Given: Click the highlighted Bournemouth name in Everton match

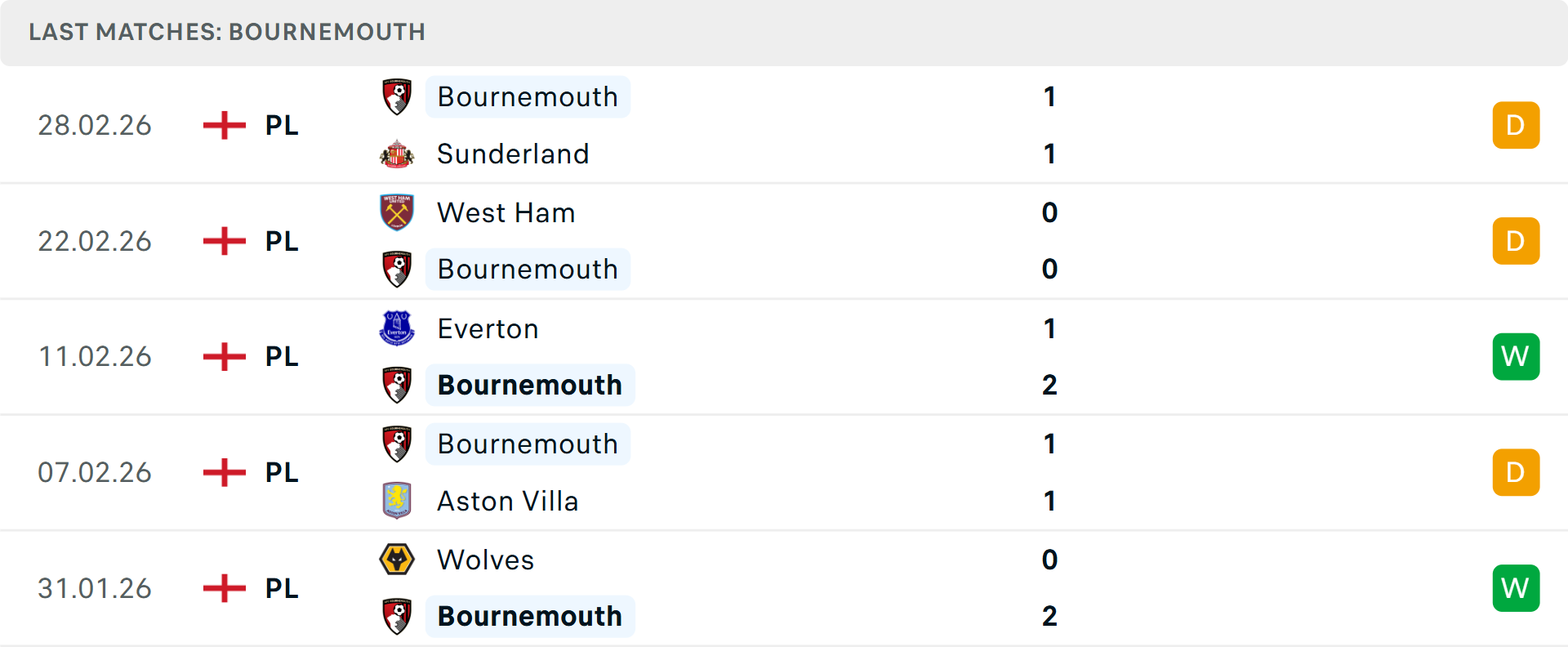Looking at the screenshot, I should pos(530,384).
